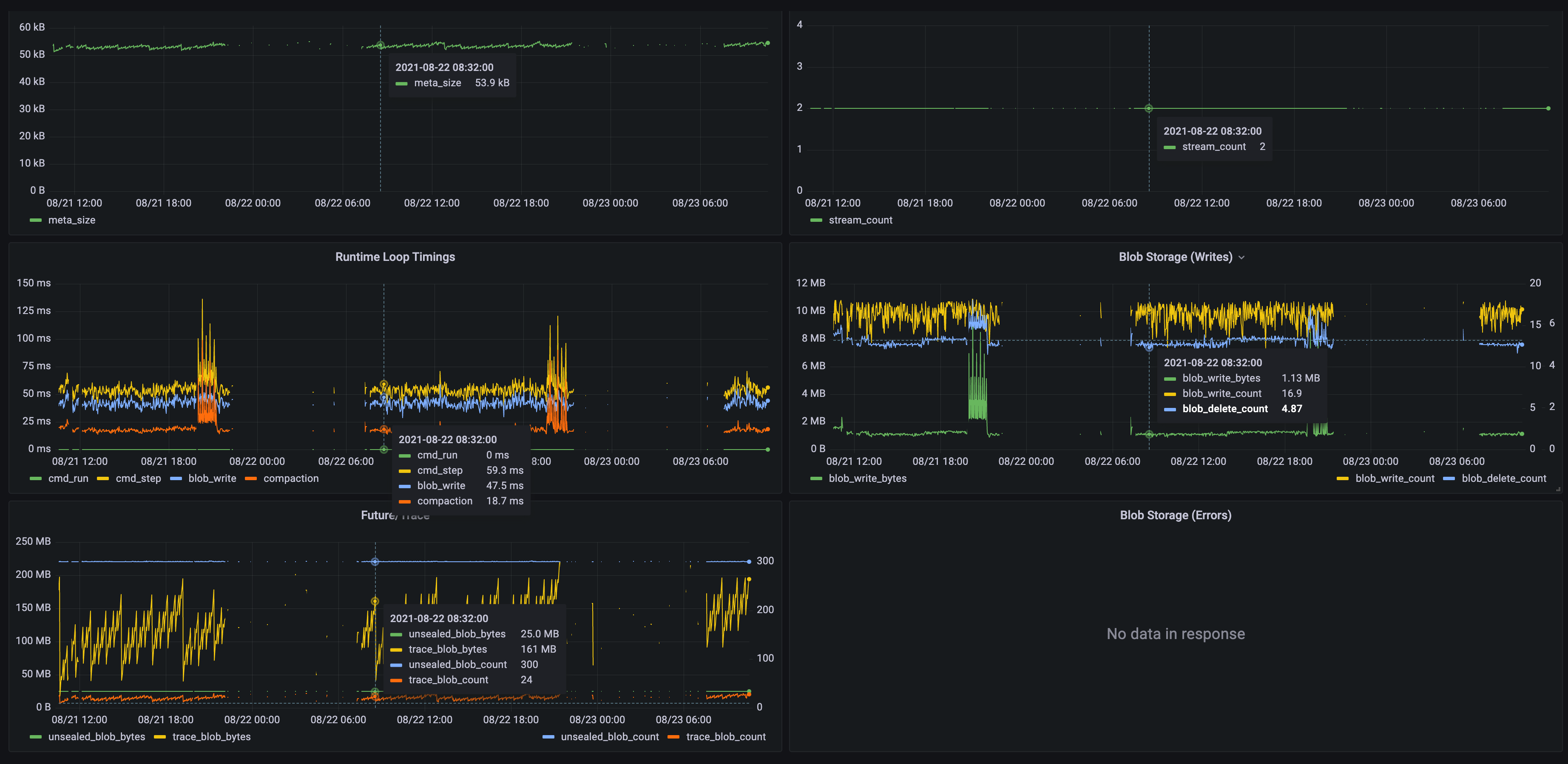Expand the Future/Trace panel title menu
This screenshot has height=764, width=1568.
coord(395,515)
